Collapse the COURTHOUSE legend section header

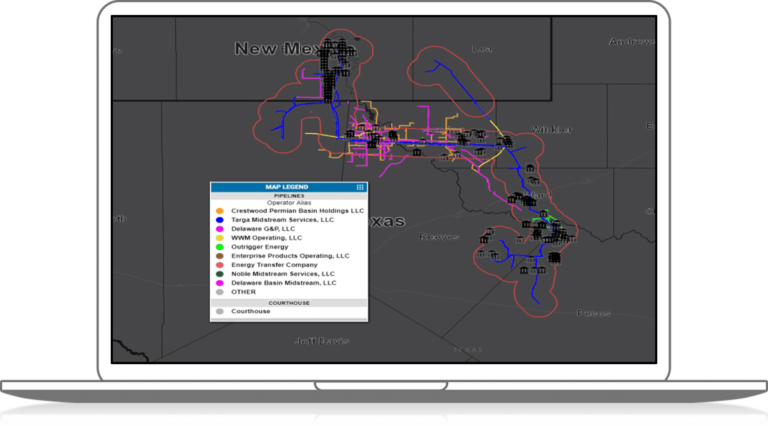click(x=288, y=302)
